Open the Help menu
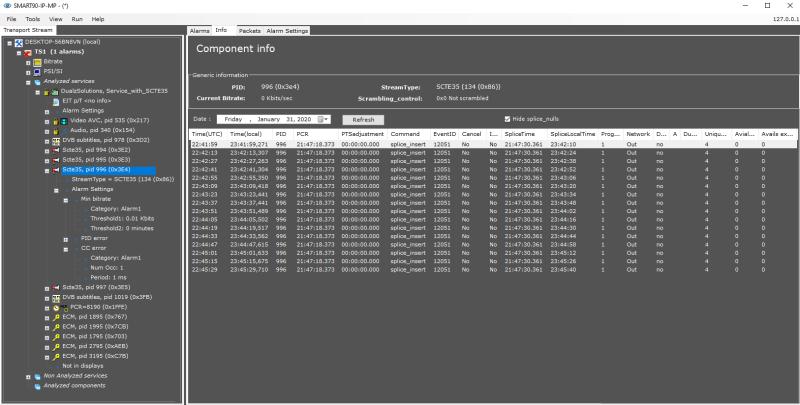Viewport: 800px width, 405px height. [98, 19]
